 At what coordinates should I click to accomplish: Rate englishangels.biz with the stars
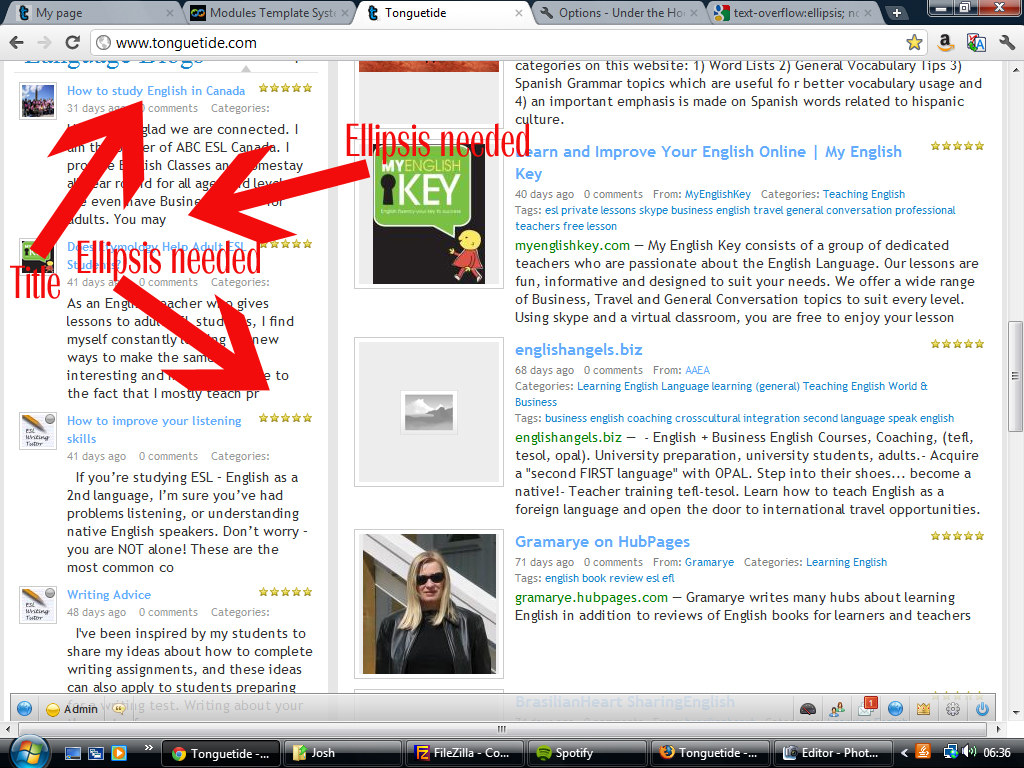pyautogui.click(x=957, y=344)
